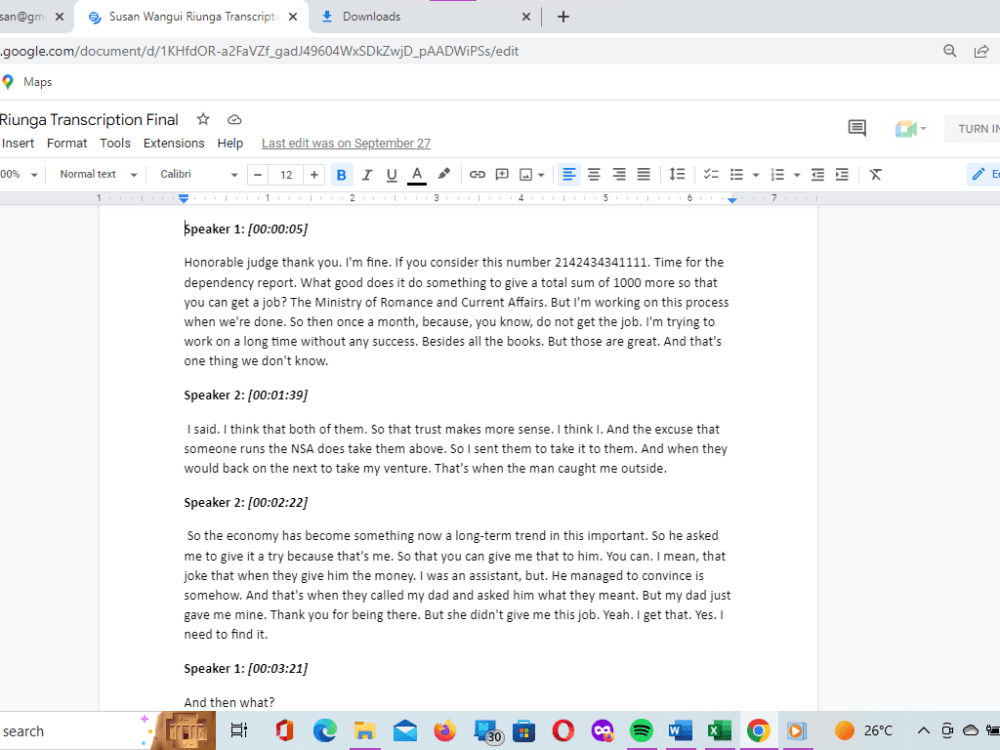
Task: Click the browser zoom magnifier icon
Action: pos(950,51)
